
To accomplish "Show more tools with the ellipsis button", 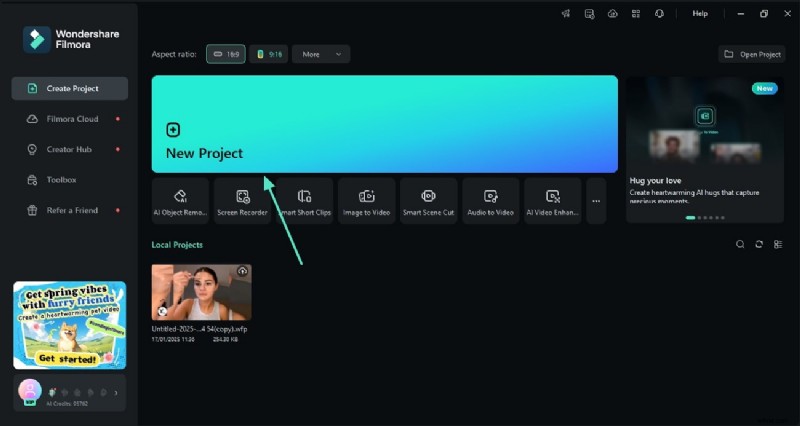I will (596, 201).
